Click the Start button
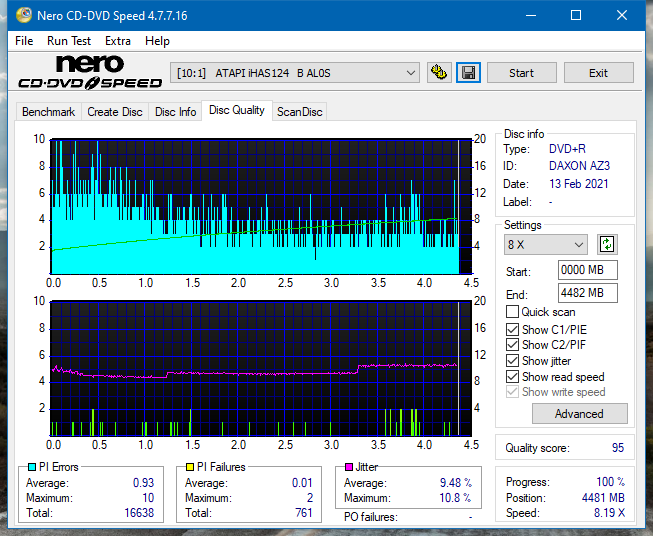653x536 pixels. click(x=521, y=73)
